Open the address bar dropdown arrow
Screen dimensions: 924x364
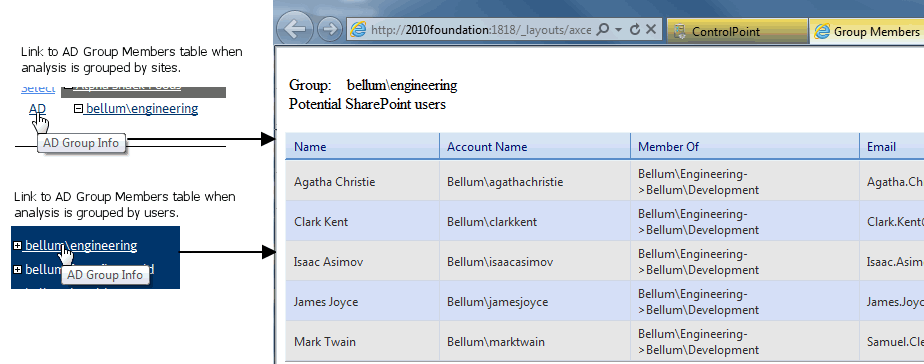point(618,29)
